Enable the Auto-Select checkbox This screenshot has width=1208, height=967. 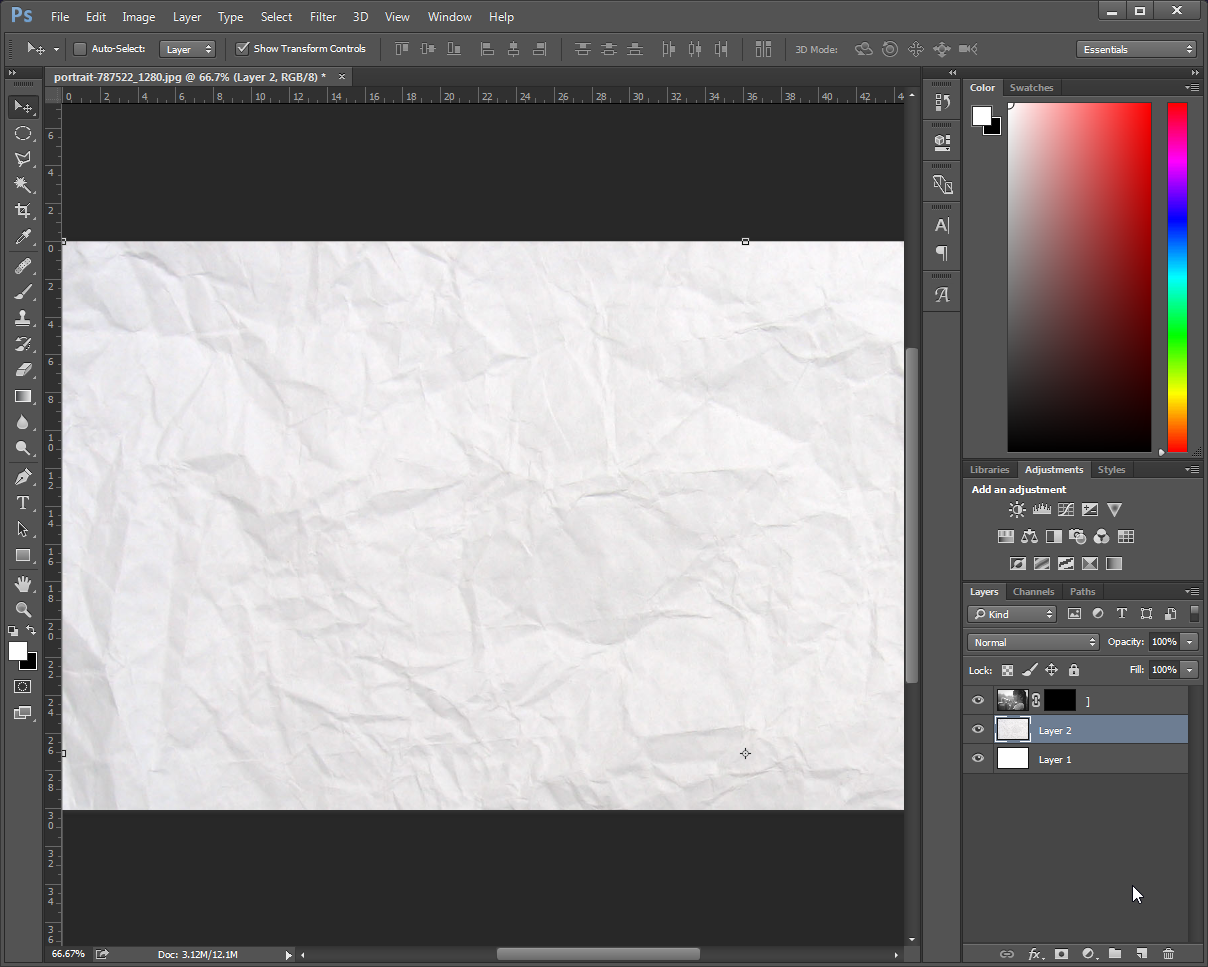point(80,49)
